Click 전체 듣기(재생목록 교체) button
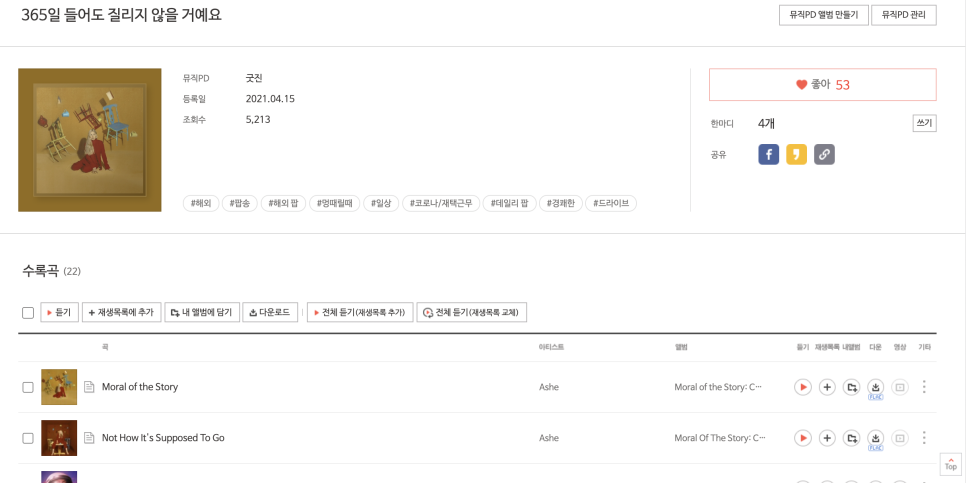966x483 pixels. tap(472, 312)
